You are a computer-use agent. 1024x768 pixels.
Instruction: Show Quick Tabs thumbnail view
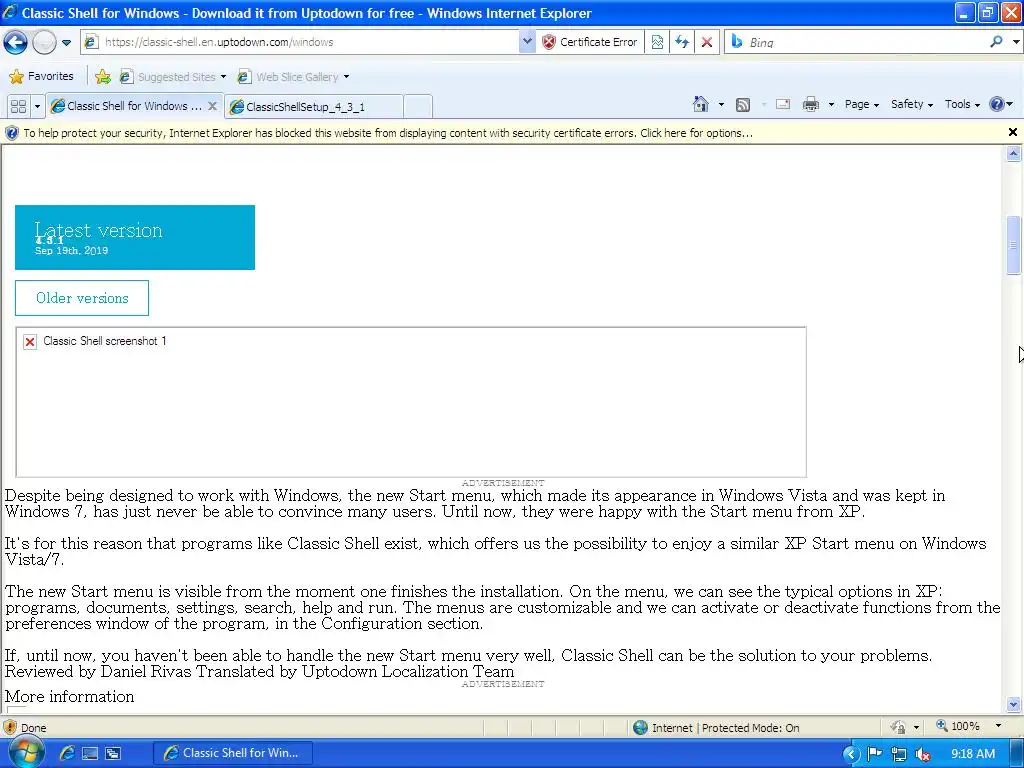click(x=18, y=106)
